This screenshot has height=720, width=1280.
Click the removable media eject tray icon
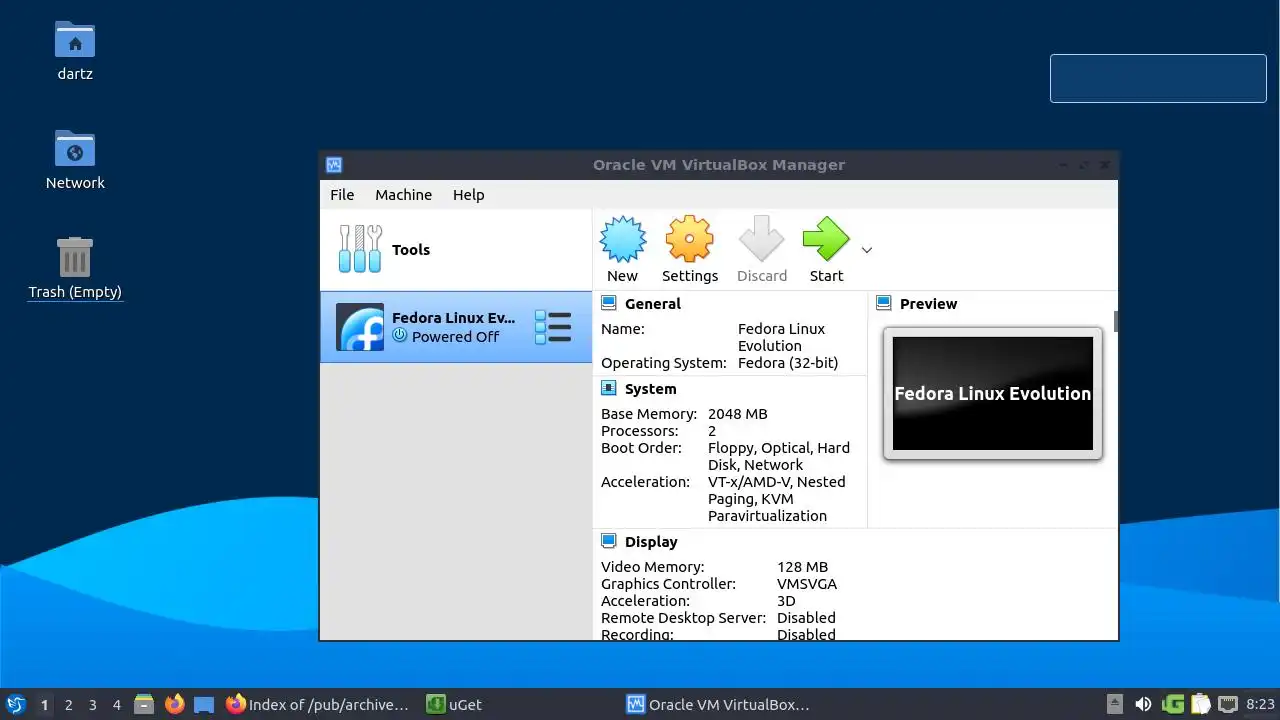pyautogui.click(x=1115, y=704)
